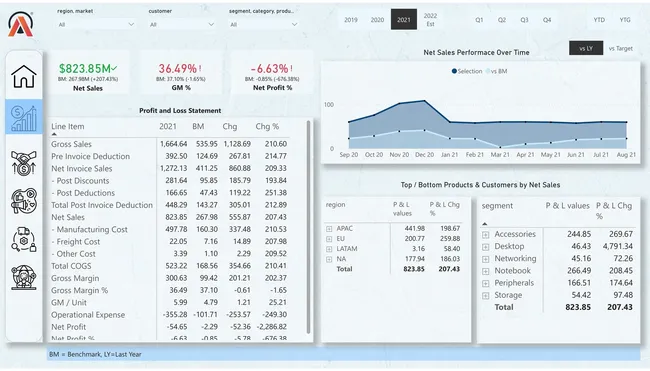Select the Gross Margin % line item
The height and width of the screenshot is (371, 650).
pyautogui.click(x=79, y=291)
